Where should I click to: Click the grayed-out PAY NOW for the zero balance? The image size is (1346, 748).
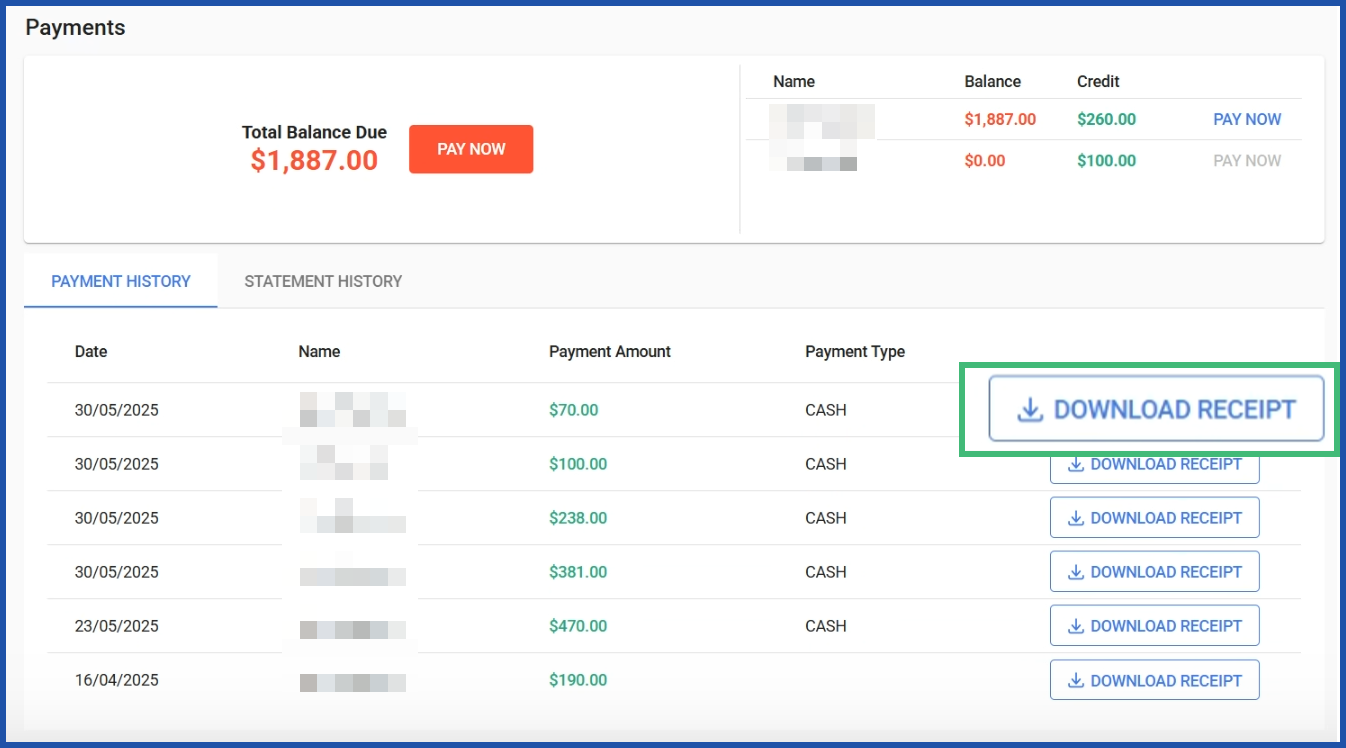coord(1246,160)
